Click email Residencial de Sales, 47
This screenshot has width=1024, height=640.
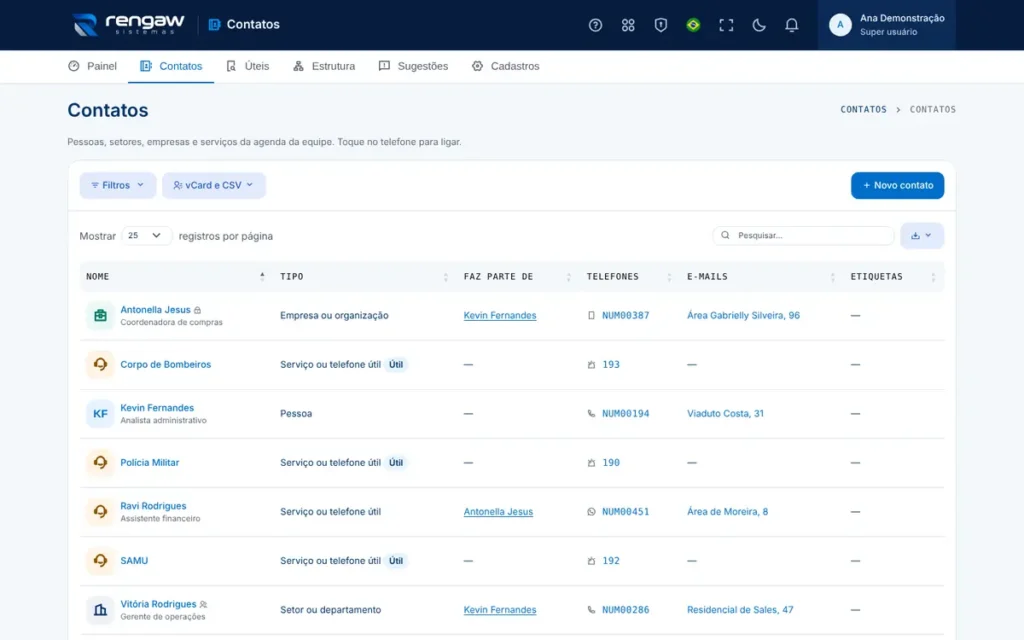[740, 609]
